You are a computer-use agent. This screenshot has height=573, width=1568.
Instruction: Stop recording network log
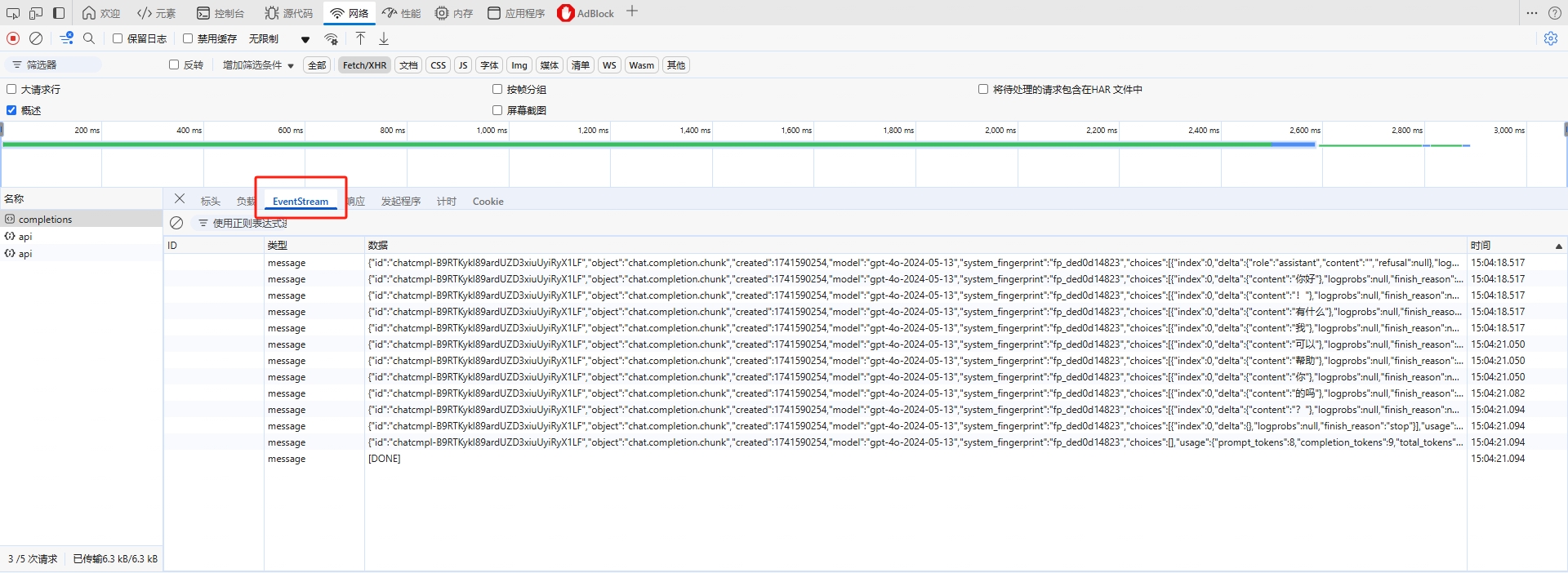13,38
